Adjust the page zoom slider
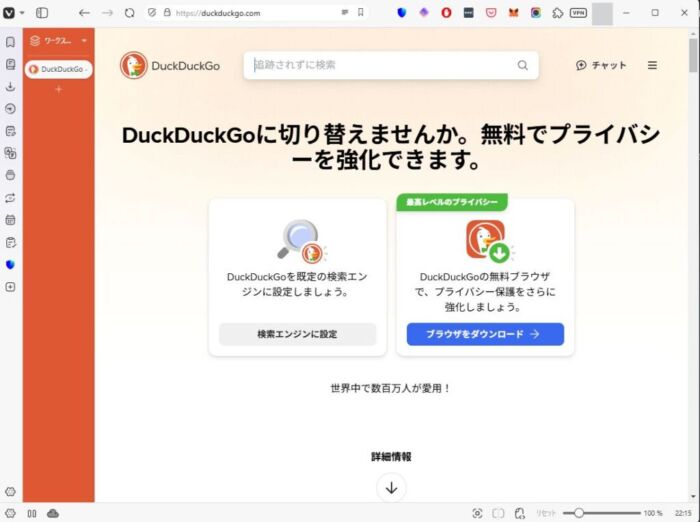 [601, 513]
